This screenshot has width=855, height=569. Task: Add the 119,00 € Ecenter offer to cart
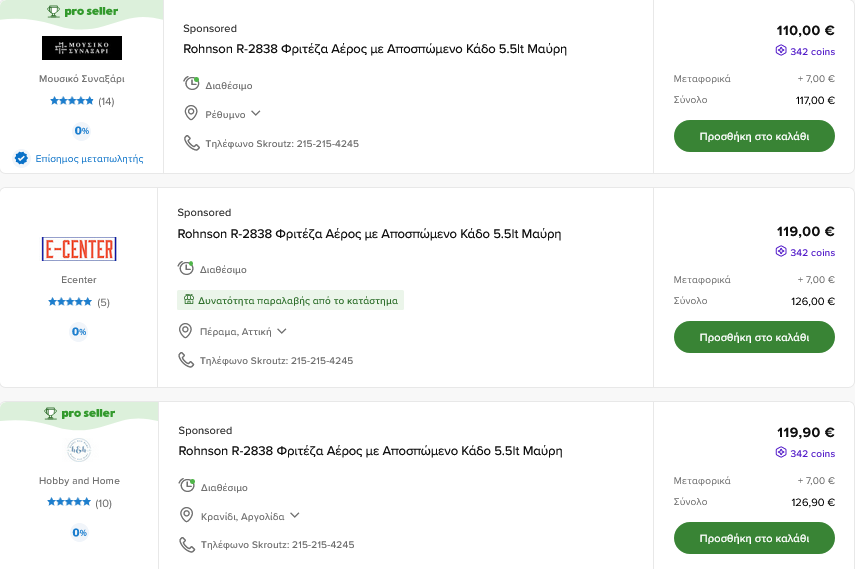[x=754, y=337]
